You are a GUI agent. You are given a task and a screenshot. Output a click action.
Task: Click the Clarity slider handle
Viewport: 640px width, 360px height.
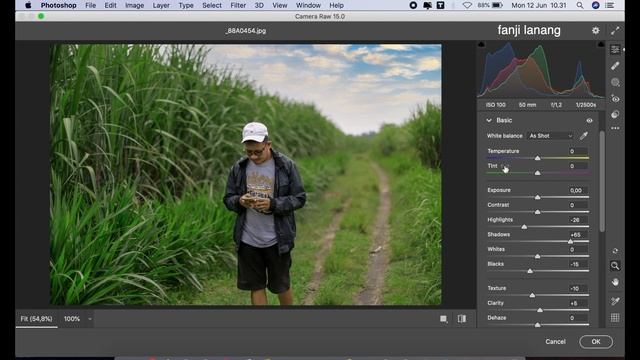[x=540, y=310]
